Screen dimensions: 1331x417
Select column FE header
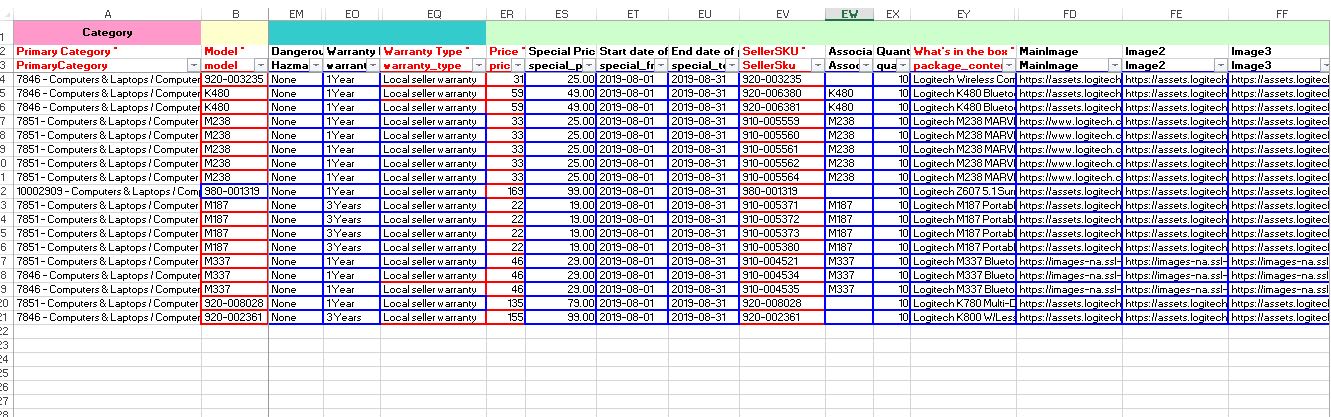tap(1176, 14)
